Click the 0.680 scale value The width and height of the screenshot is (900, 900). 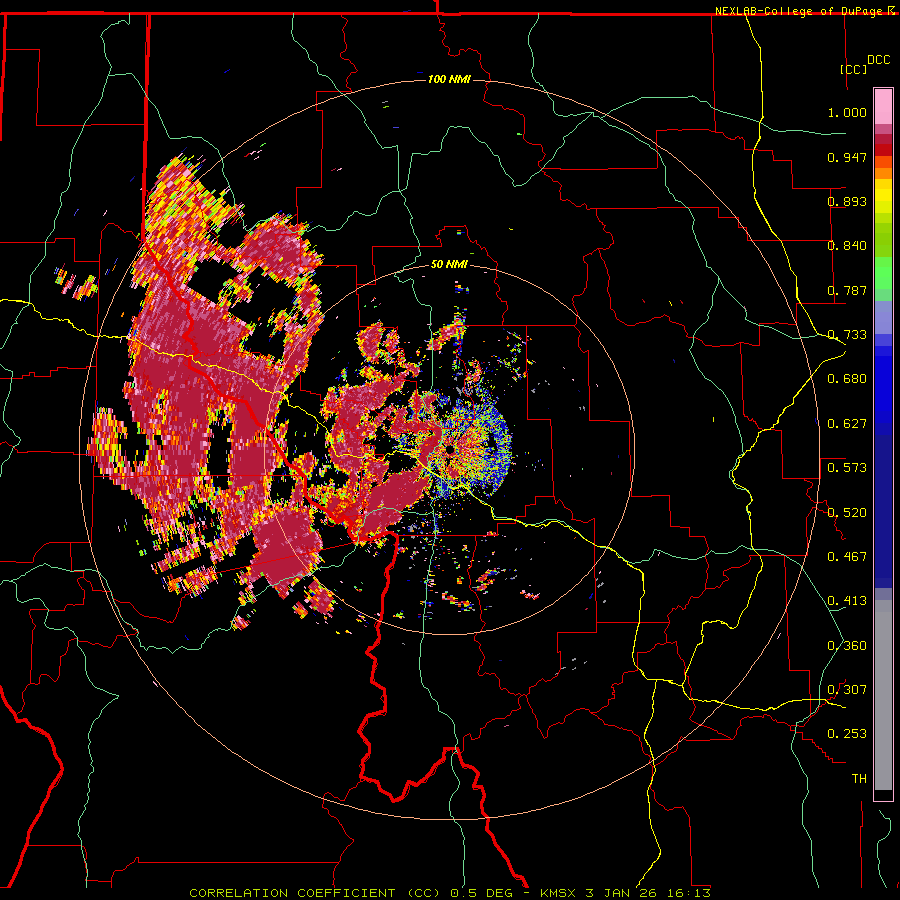click(x=847, y=379)
